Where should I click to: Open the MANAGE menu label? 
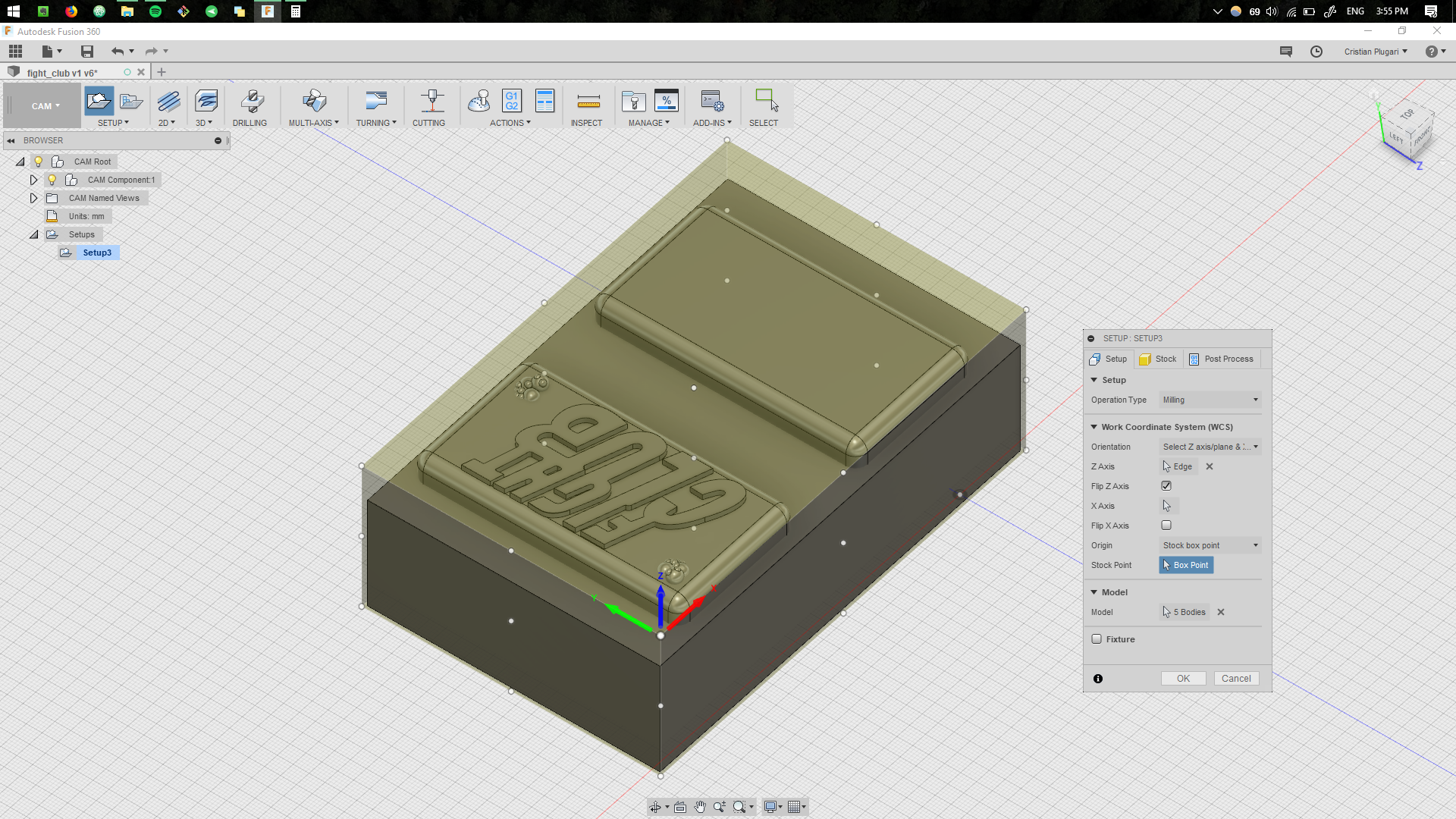click(648, 123)
